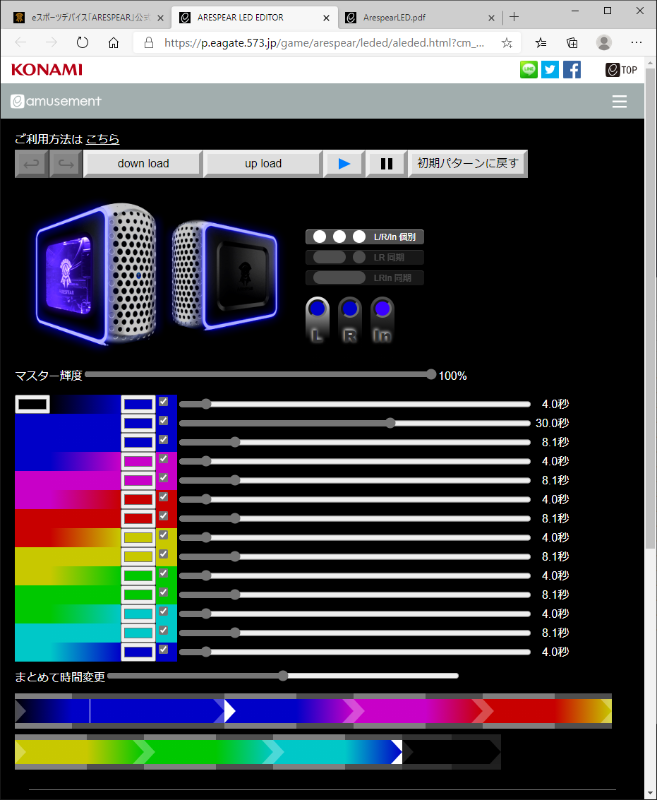Start LED pattern playback with play button
This screenshot has width=657, height=800.
(x=344, y=164)
